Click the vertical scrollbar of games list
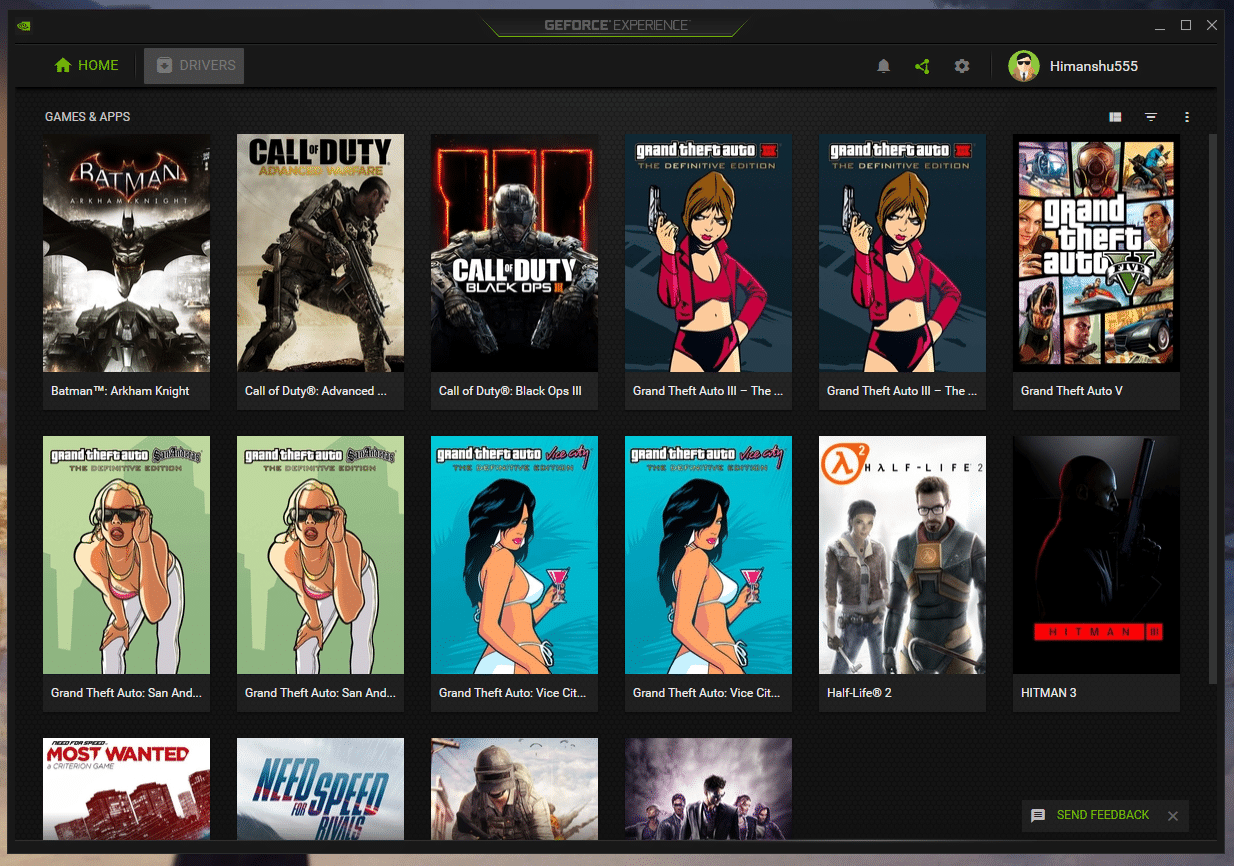This screenshot has height=866, width=1234. pyautogui.click(x=1213, y=410)
